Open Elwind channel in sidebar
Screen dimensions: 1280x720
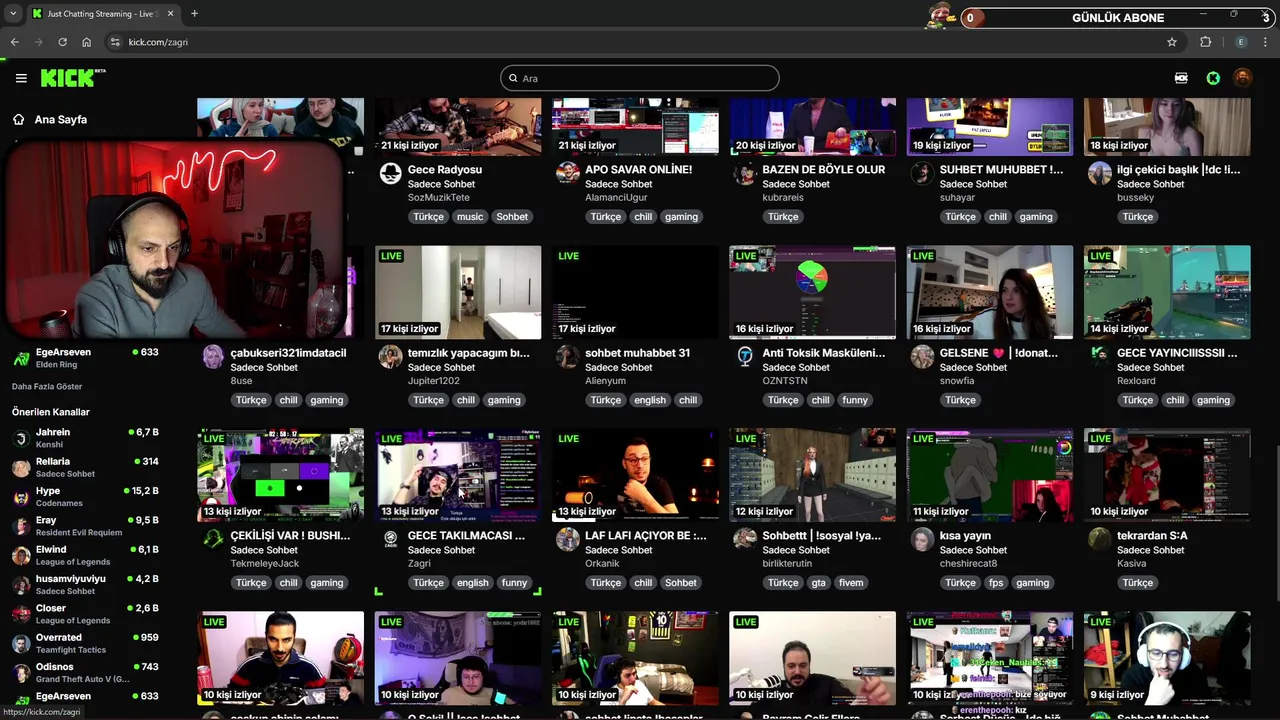pos(85,555)
